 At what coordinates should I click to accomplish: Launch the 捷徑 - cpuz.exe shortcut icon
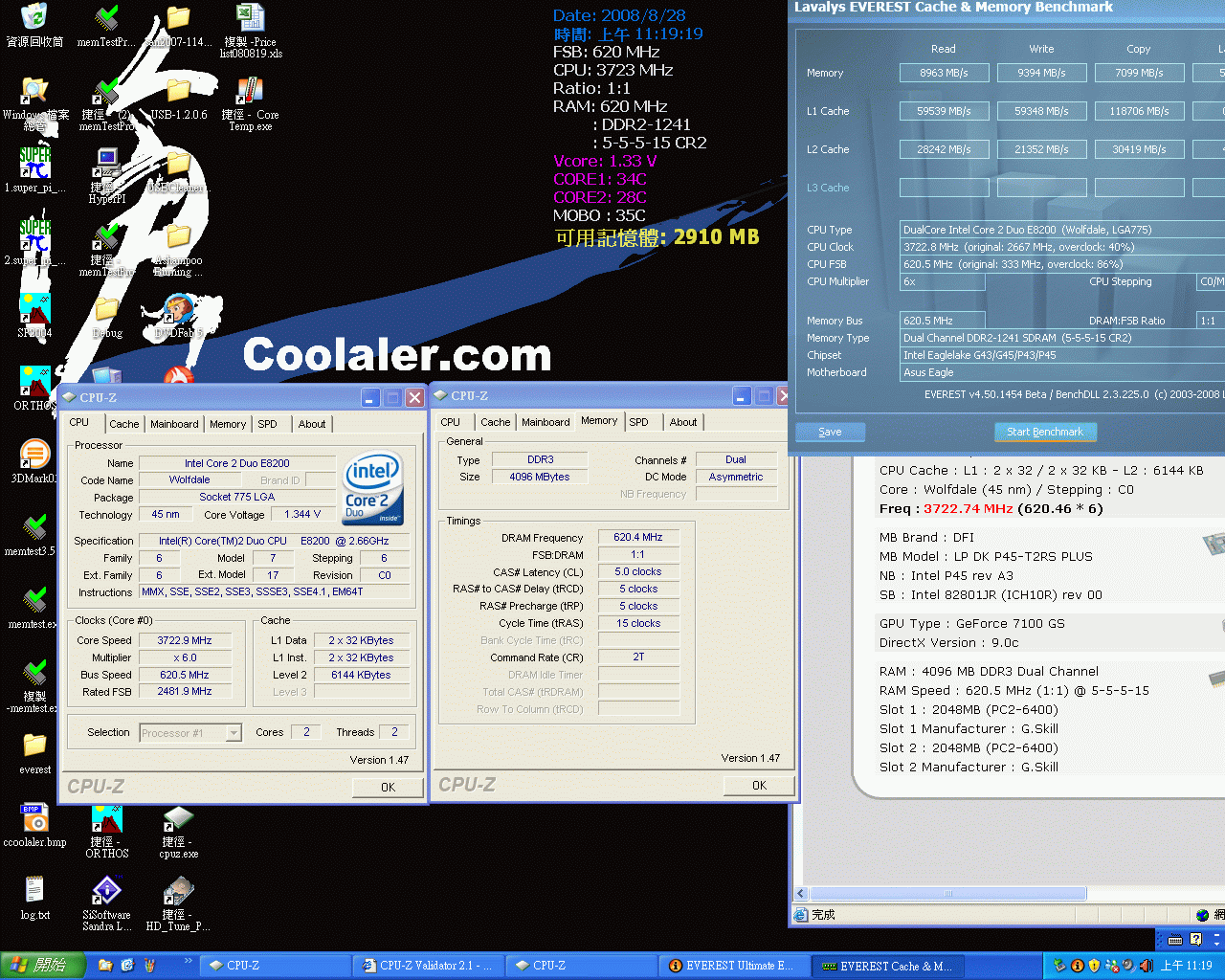(x=178, y=817)
